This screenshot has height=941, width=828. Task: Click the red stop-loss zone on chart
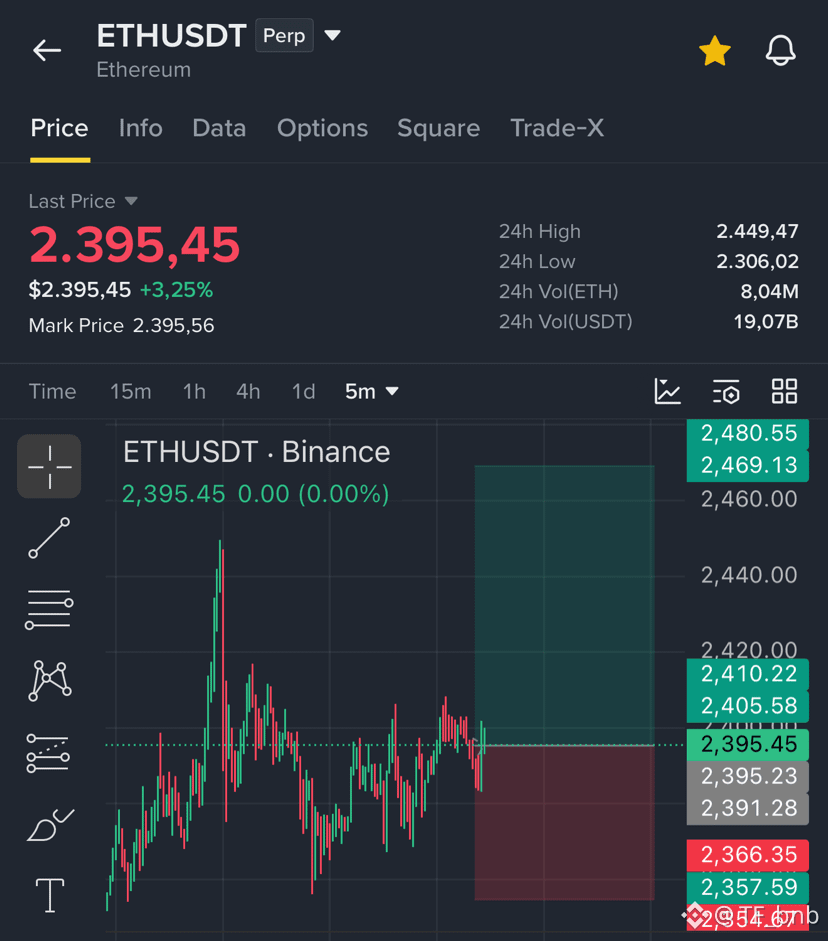(564, 823)
